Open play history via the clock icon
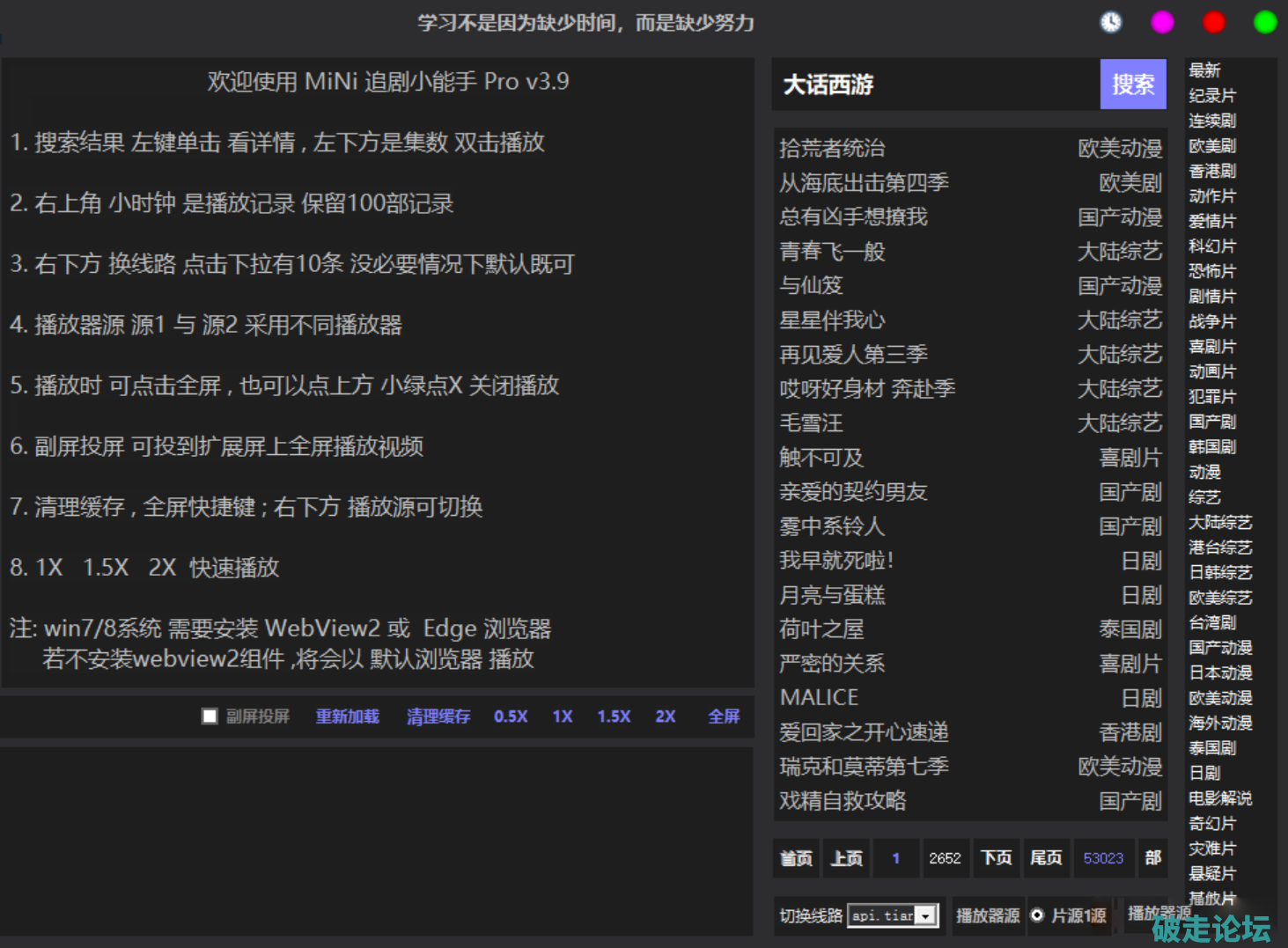The image size is (1288, 948). pyautogui.click(x=1111, y=22)
